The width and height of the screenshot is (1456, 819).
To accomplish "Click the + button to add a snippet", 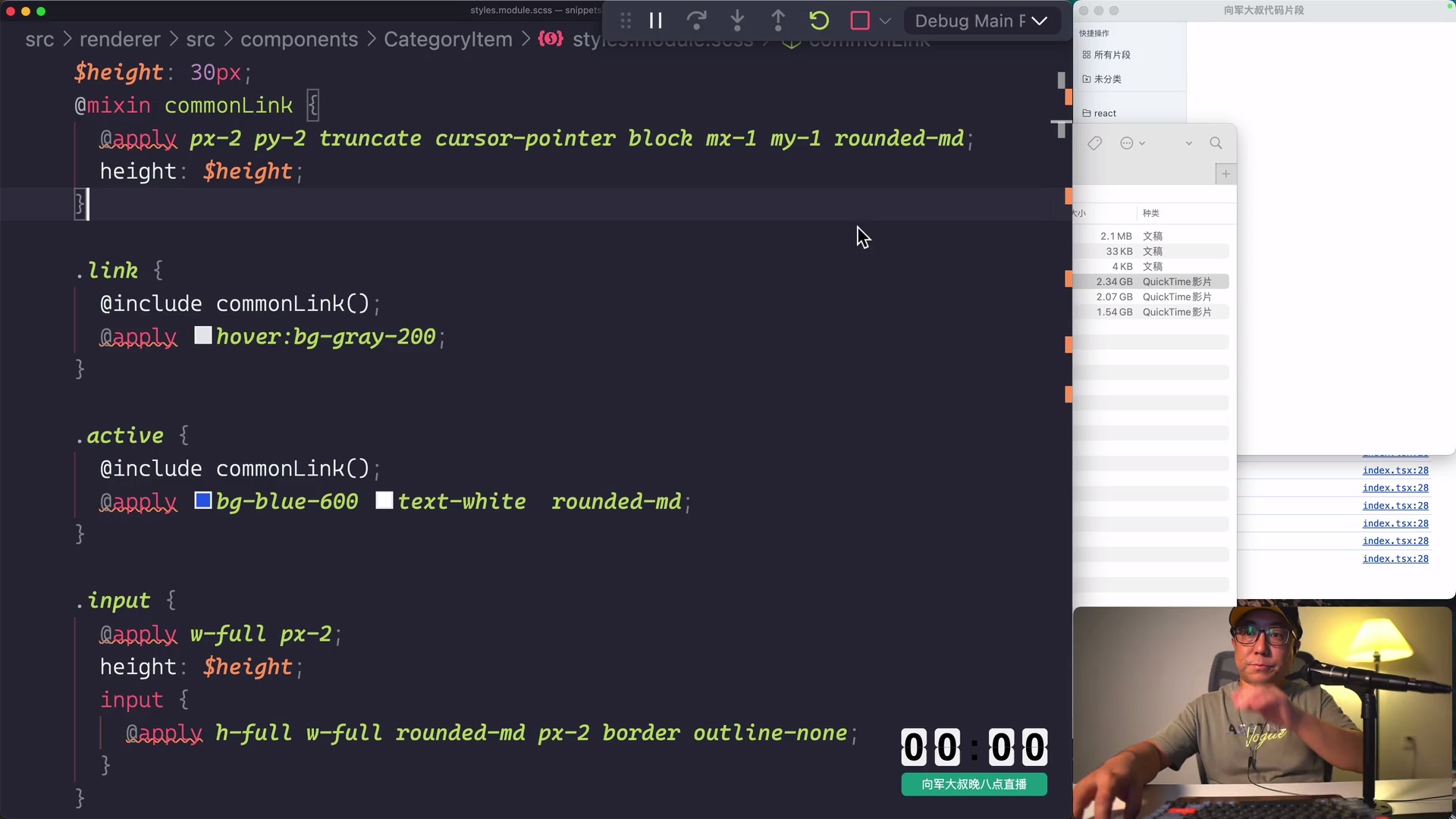I will point(1225,174).
